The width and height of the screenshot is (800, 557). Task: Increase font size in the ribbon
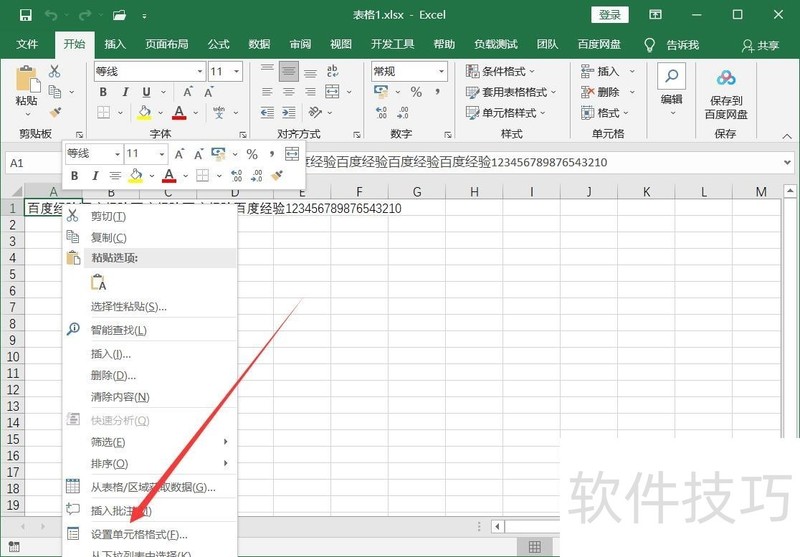point(188,92)
